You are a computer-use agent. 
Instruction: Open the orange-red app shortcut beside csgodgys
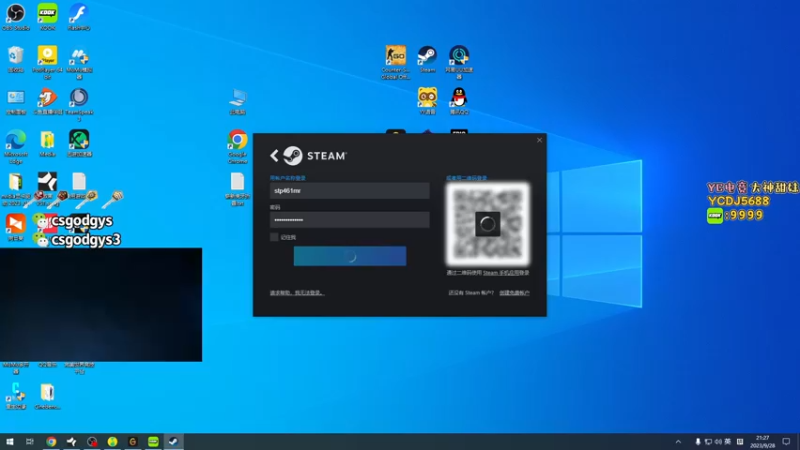tap(16, 227)
